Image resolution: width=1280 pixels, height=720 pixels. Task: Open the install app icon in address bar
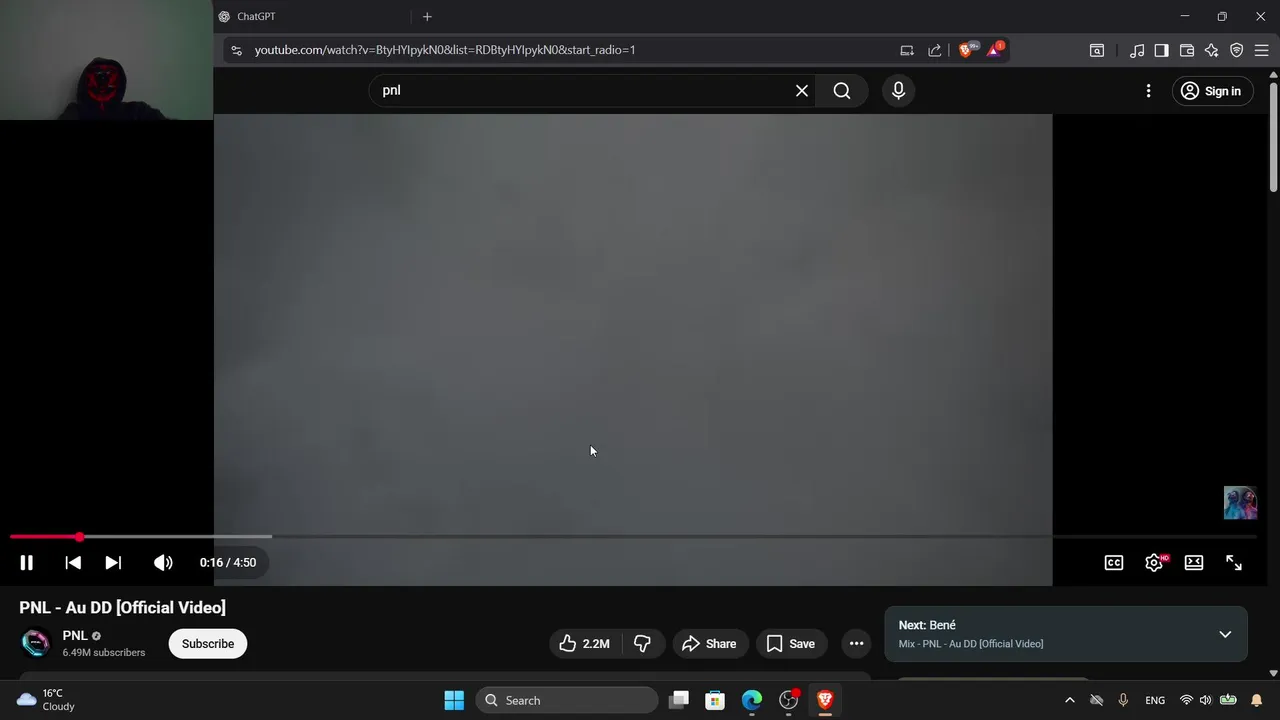click(907, 50)
